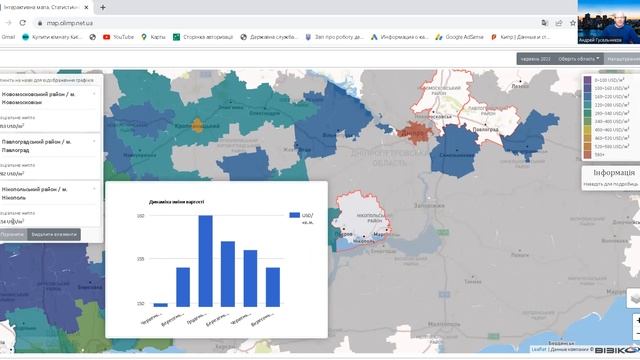Open the YouTube bookmark
Screen dimensions: 640x360
click(118, 37)
